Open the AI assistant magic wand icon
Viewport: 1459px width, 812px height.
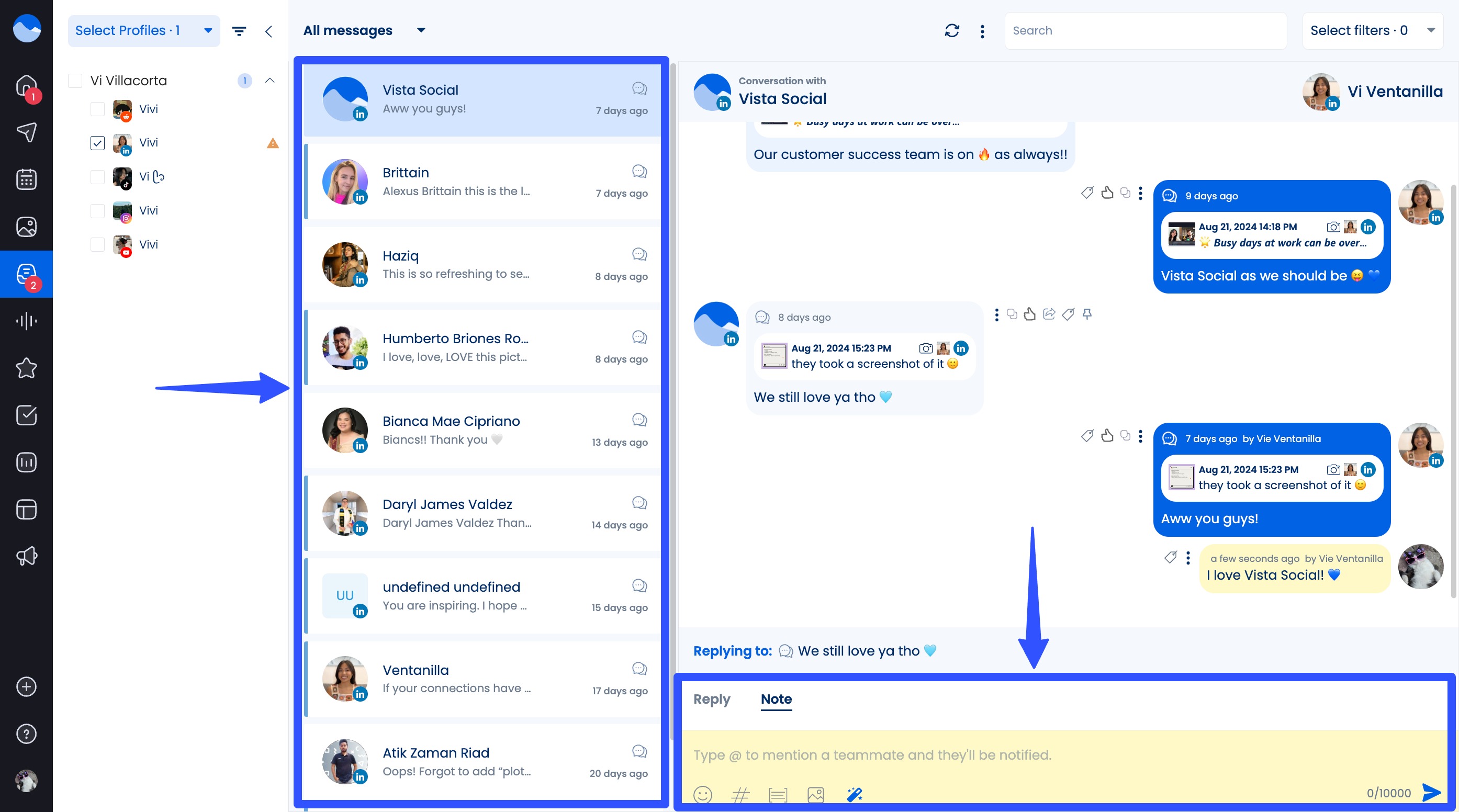tap(854, 794)
